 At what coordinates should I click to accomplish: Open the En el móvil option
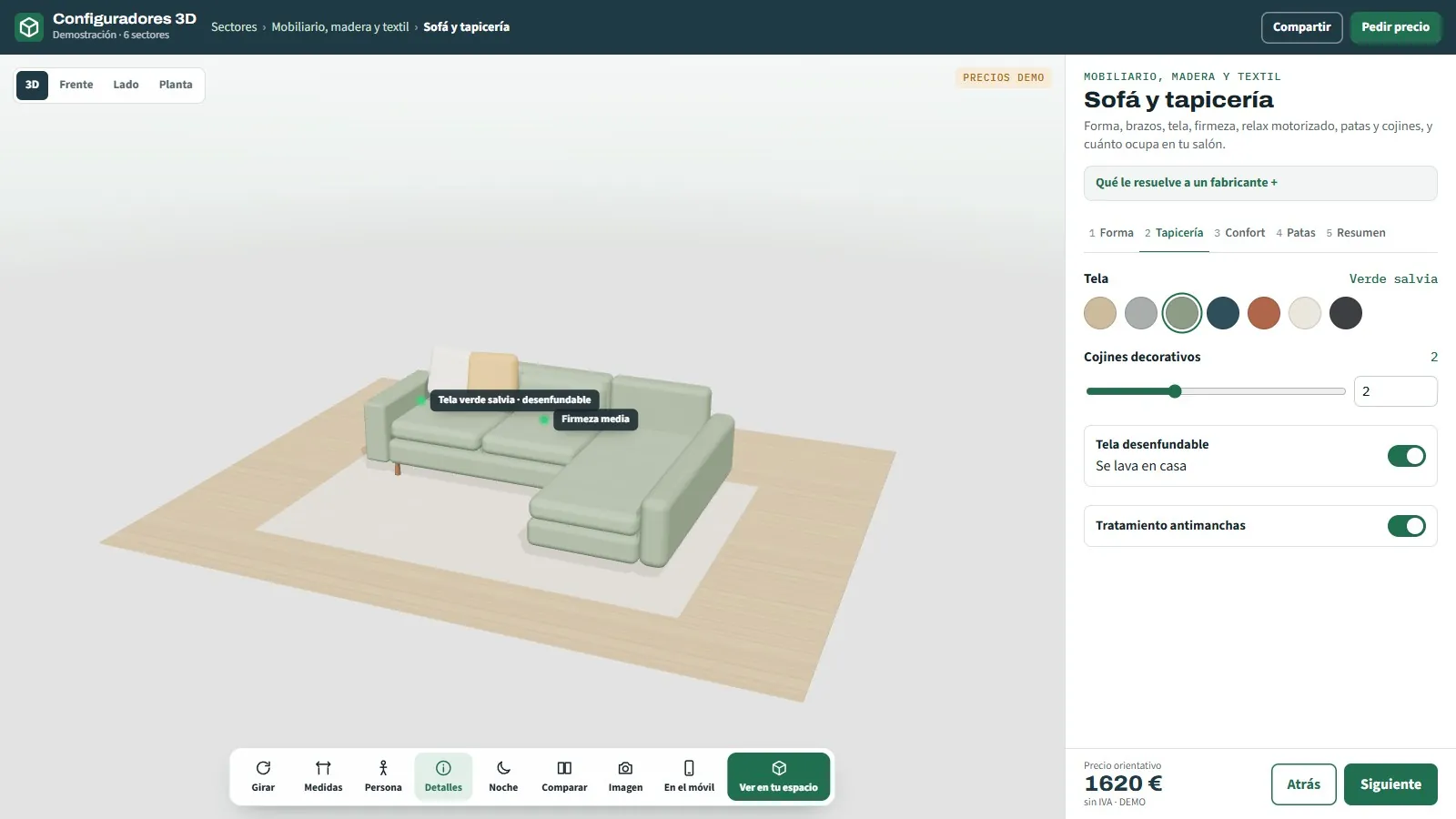[x=689, y=776]
